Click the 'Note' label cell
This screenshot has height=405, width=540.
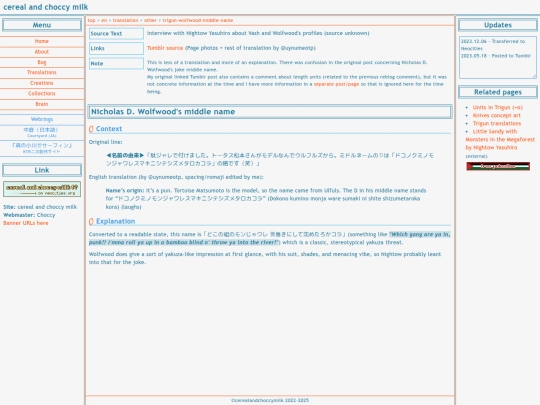pos(116,64)
